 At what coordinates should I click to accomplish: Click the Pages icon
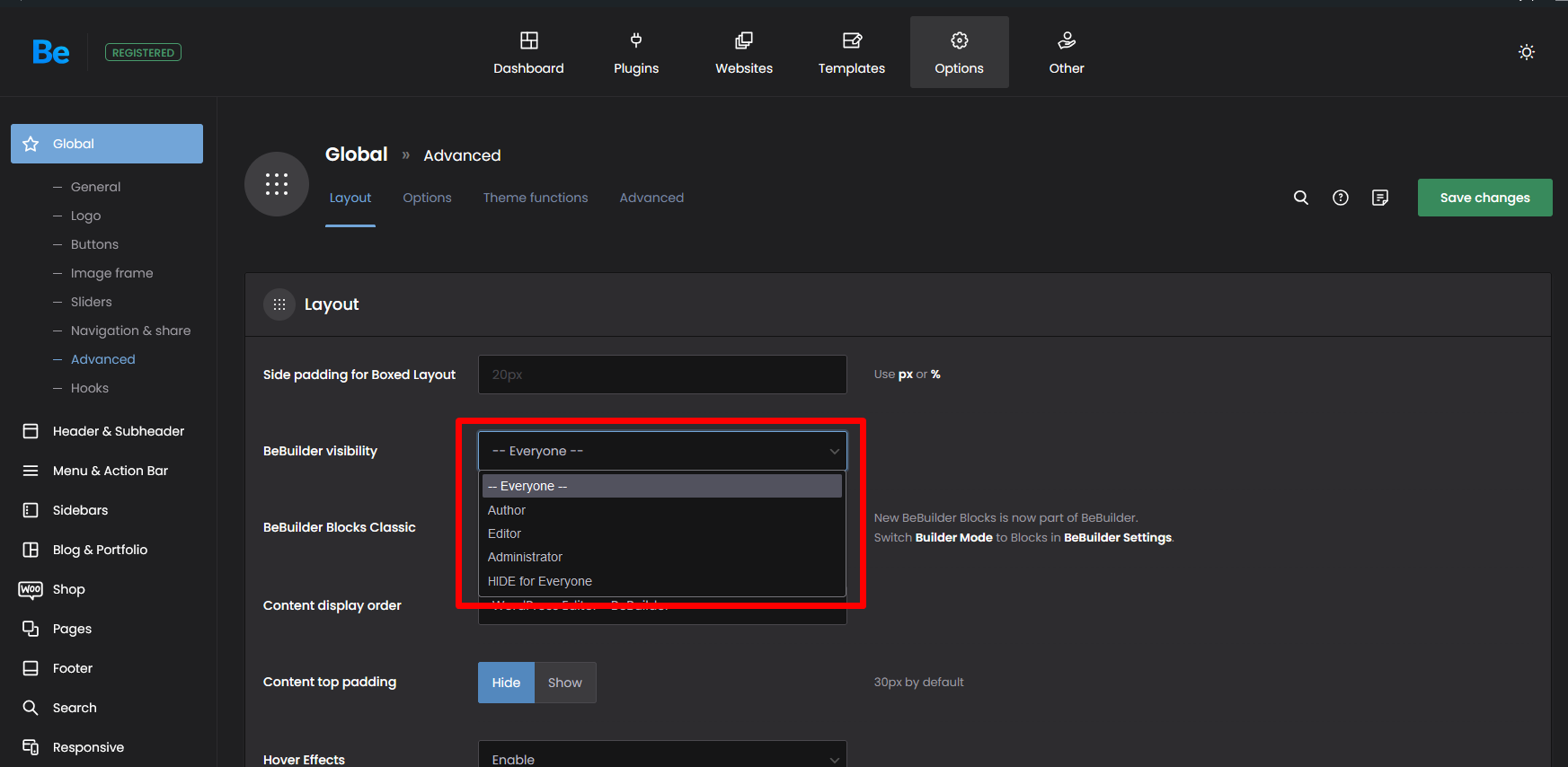click(31, 629)
